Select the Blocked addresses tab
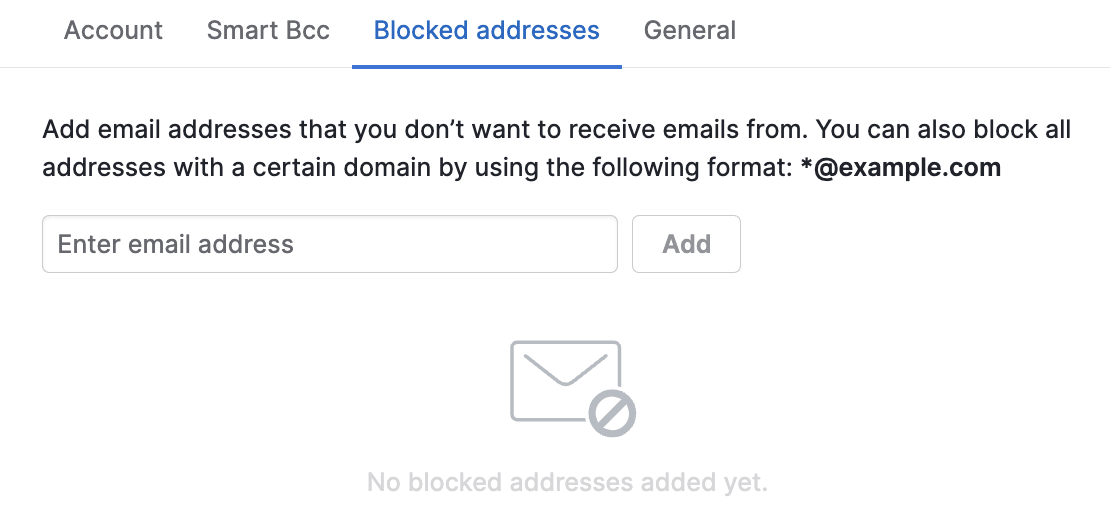This screenshot has width=1110, height=524. [x=486, y=30]
